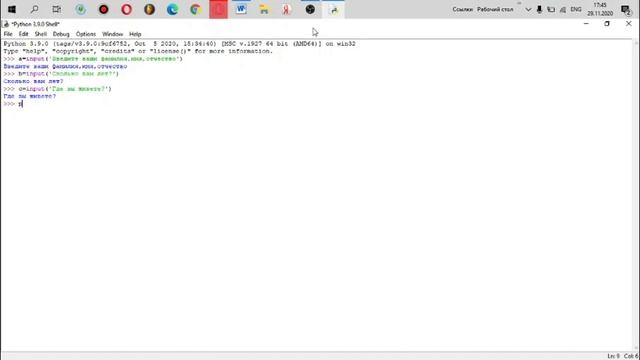
Task: Click the b=input(...) command line
Action: 61,74
